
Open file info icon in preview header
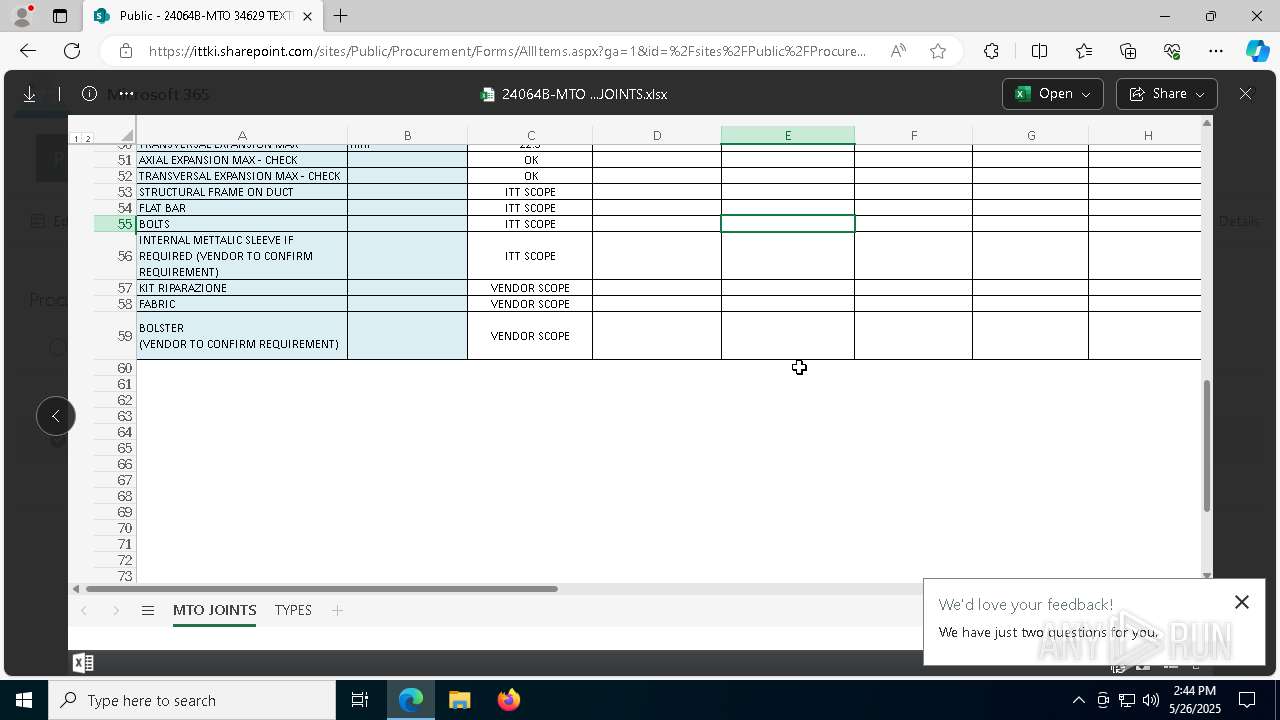(x=89, y=94)
